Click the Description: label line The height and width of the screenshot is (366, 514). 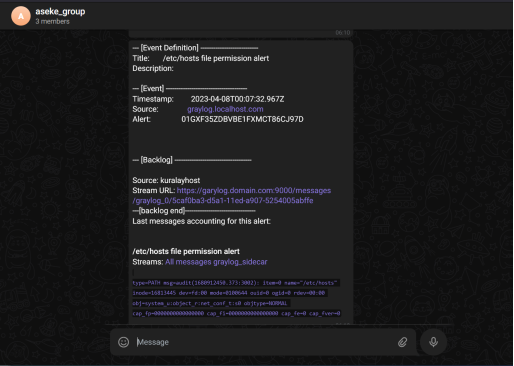coord(153,68)
